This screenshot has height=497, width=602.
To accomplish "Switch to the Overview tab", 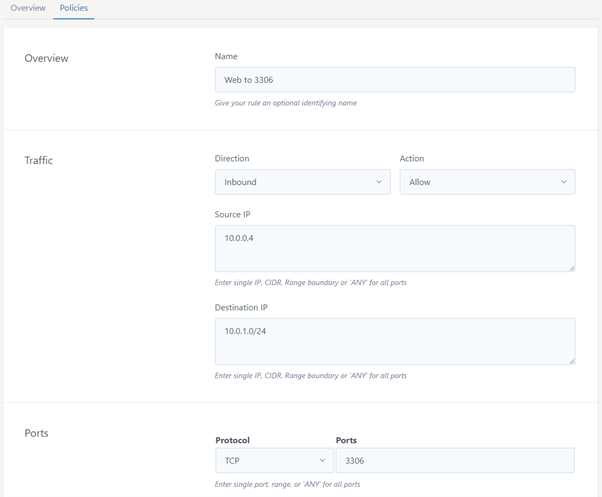I will 28,8.
